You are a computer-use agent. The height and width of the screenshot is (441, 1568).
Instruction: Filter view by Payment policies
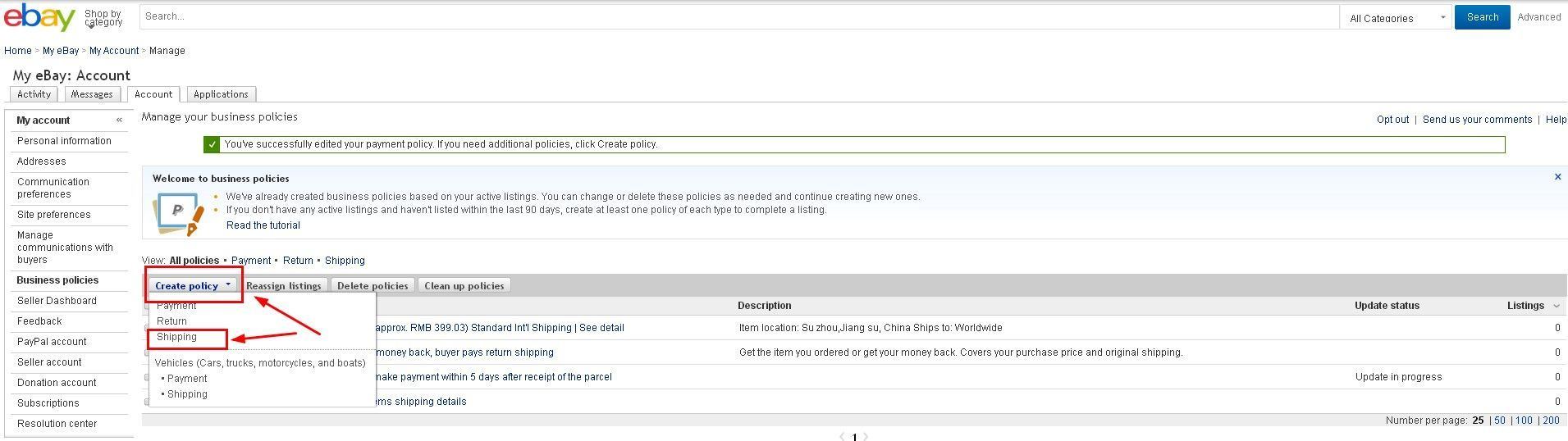pos(251,261)
